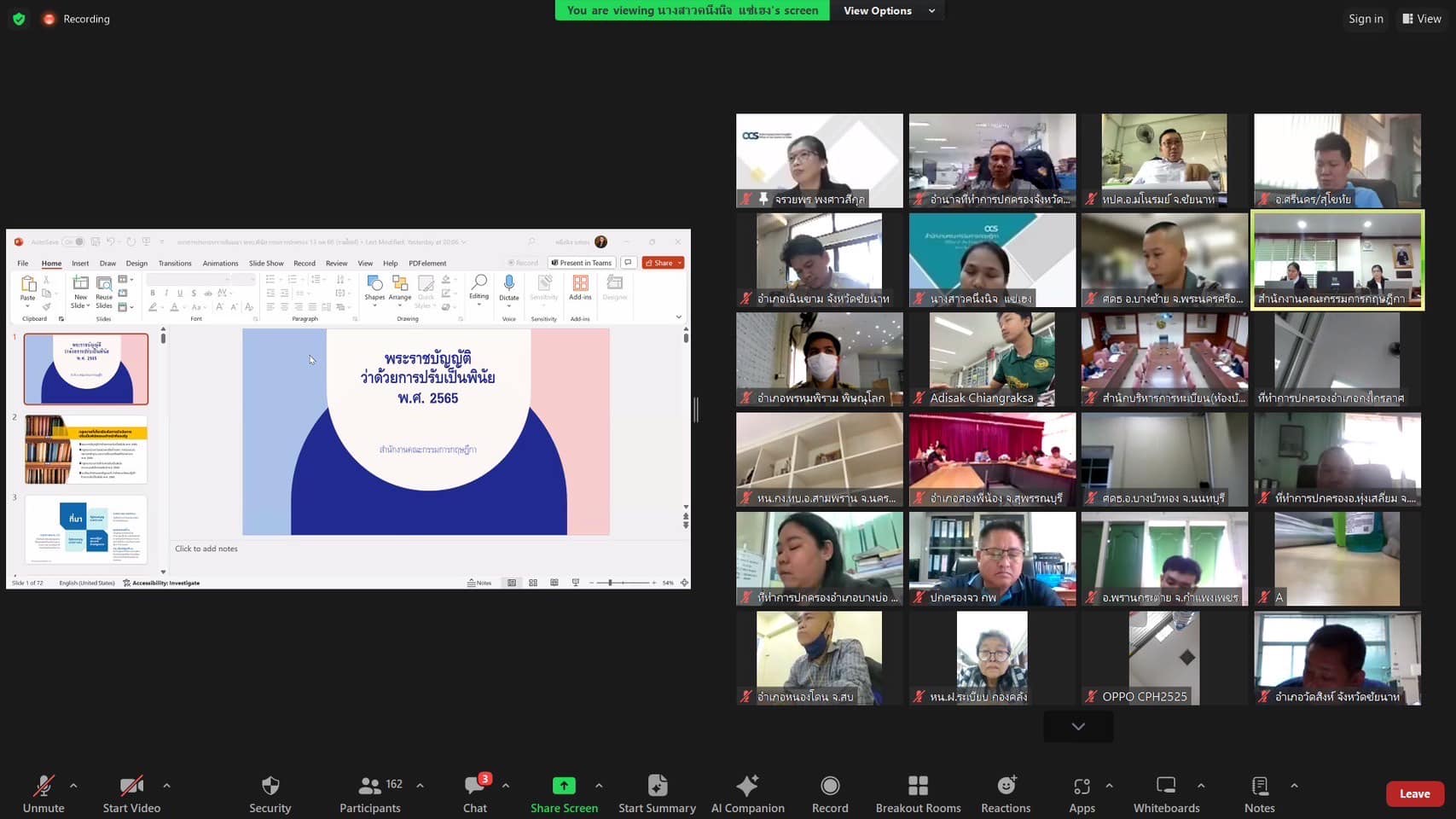Click Paste in PowerPoint Clipboard group
Viewport: 1456px width, 819px height.
tap(28, 292)
